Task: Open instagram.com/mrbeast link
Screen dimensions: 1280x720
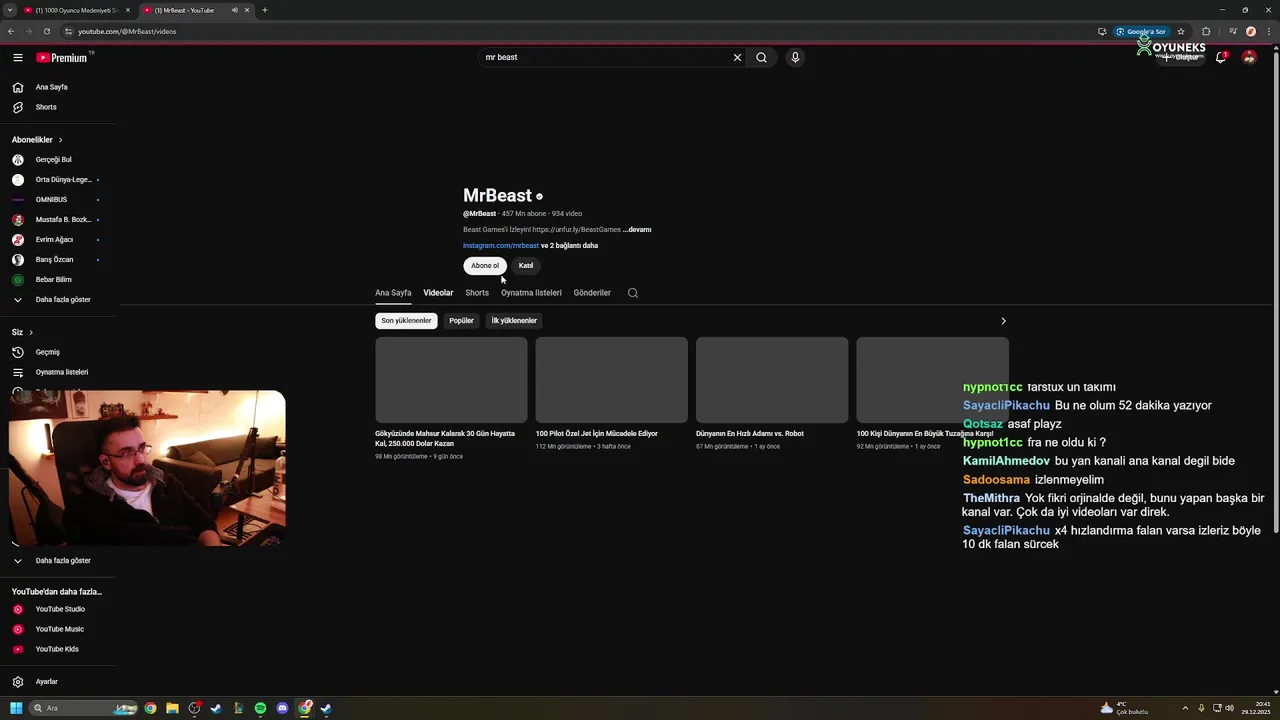Action: click(501, 246)
